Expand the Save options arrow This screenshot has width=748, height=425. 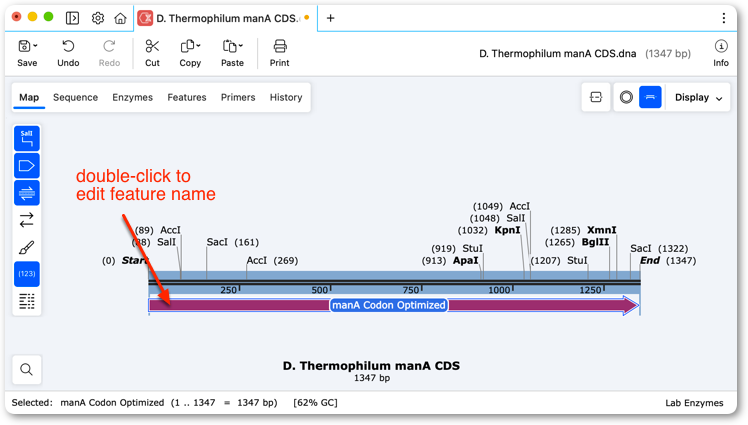click(x=35, y=46)
